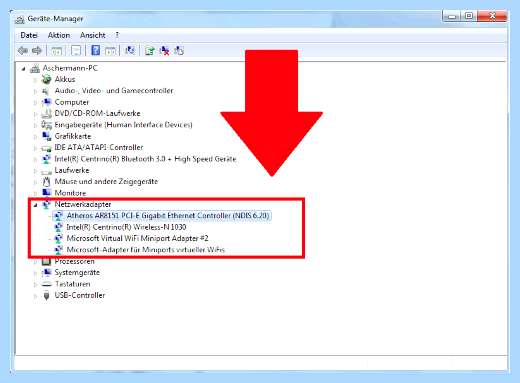Select the Prozessoren tree label
This screenshot has height=383, width=520.
[75, 261]
